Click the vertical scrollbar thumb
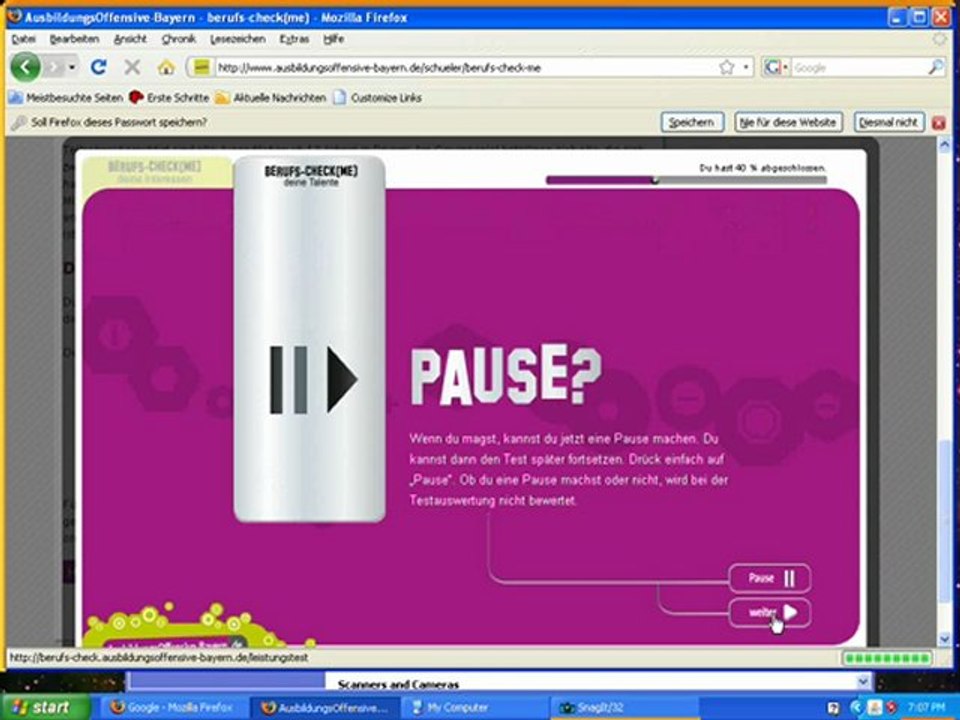Viewport: 960px width, 720px height. pos(944,520)
